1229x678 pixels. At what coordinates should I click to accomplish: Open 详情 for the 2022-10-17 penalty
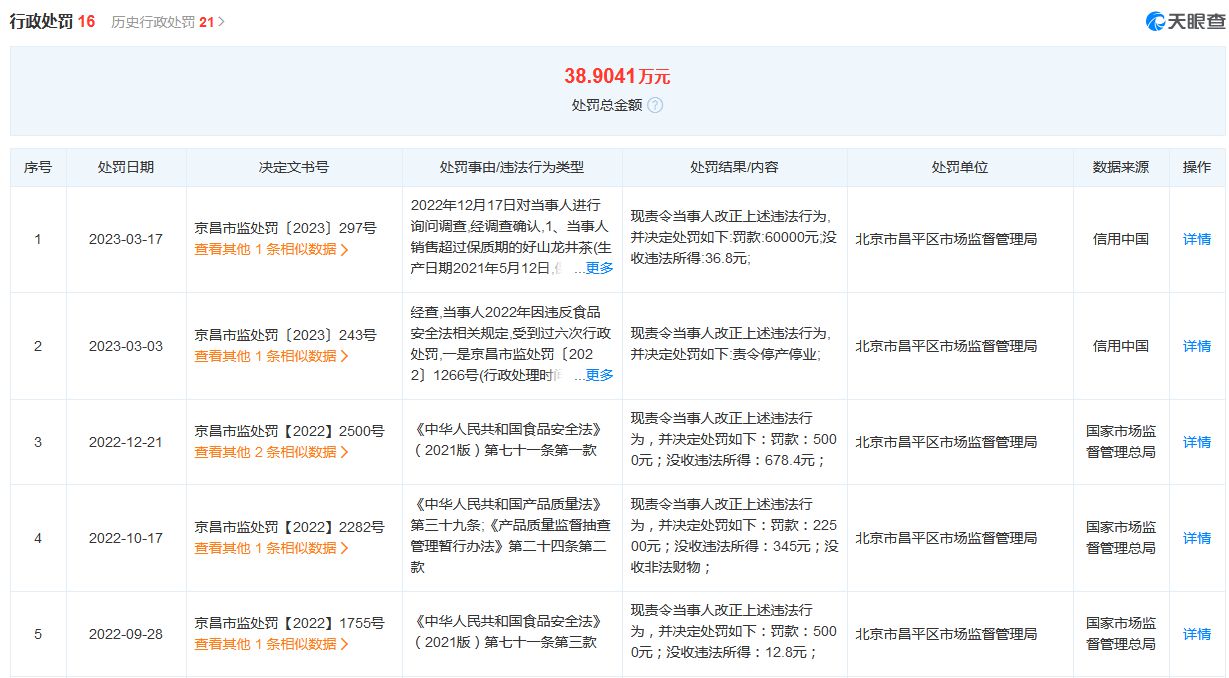[1196, 538]
